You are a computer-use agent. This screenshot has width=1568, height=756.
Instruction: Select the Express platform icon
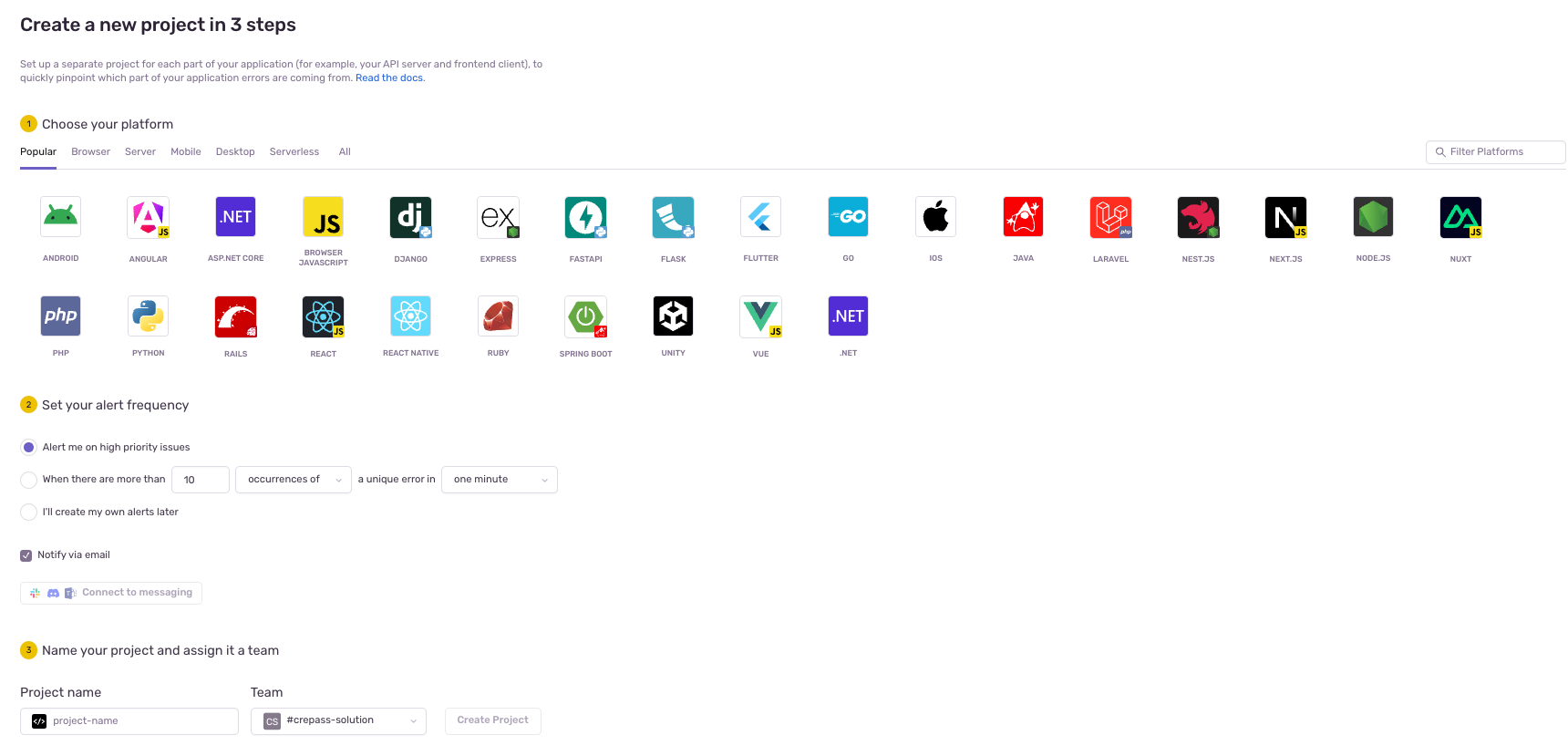click(498, 217)
